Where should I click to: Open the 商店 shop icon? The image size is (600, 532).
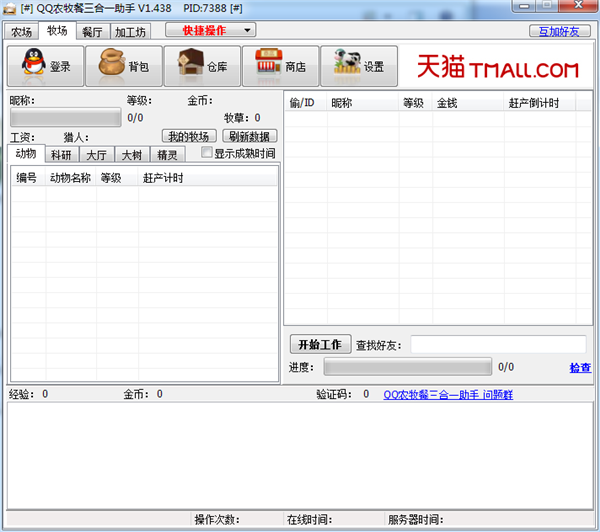tap(268, 66)
